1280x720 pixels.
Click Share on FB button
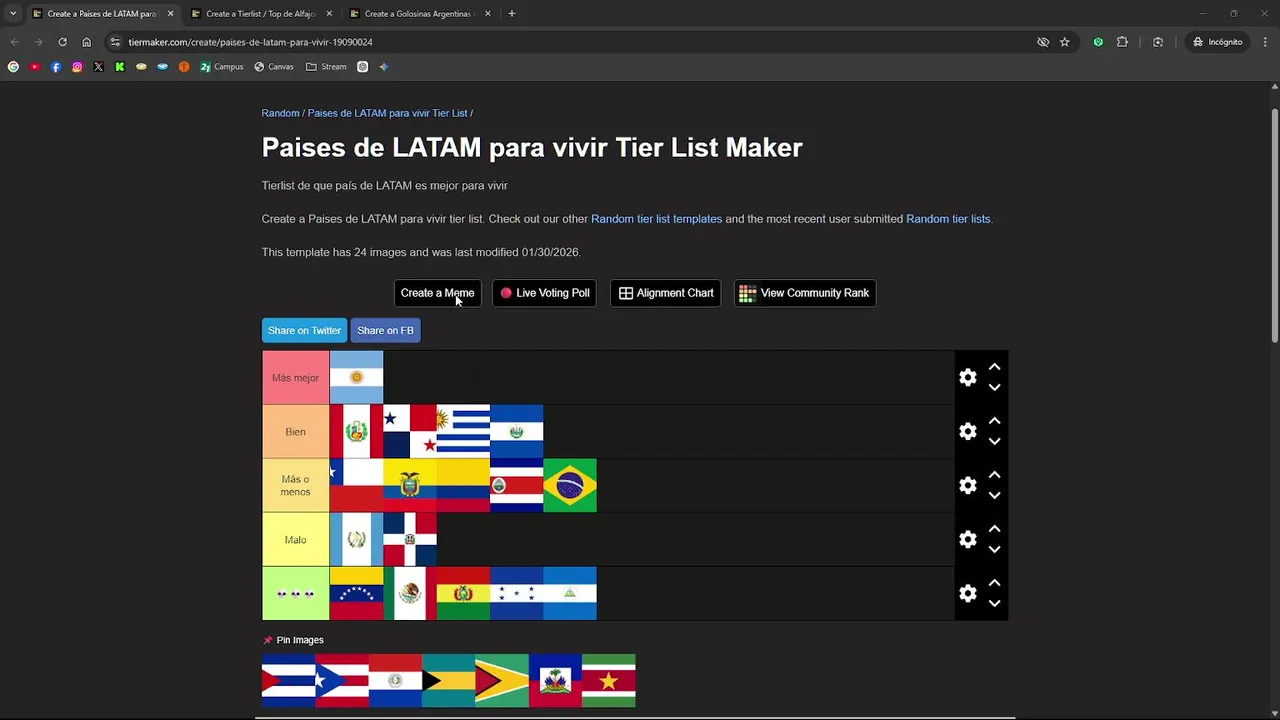point(385,331)
